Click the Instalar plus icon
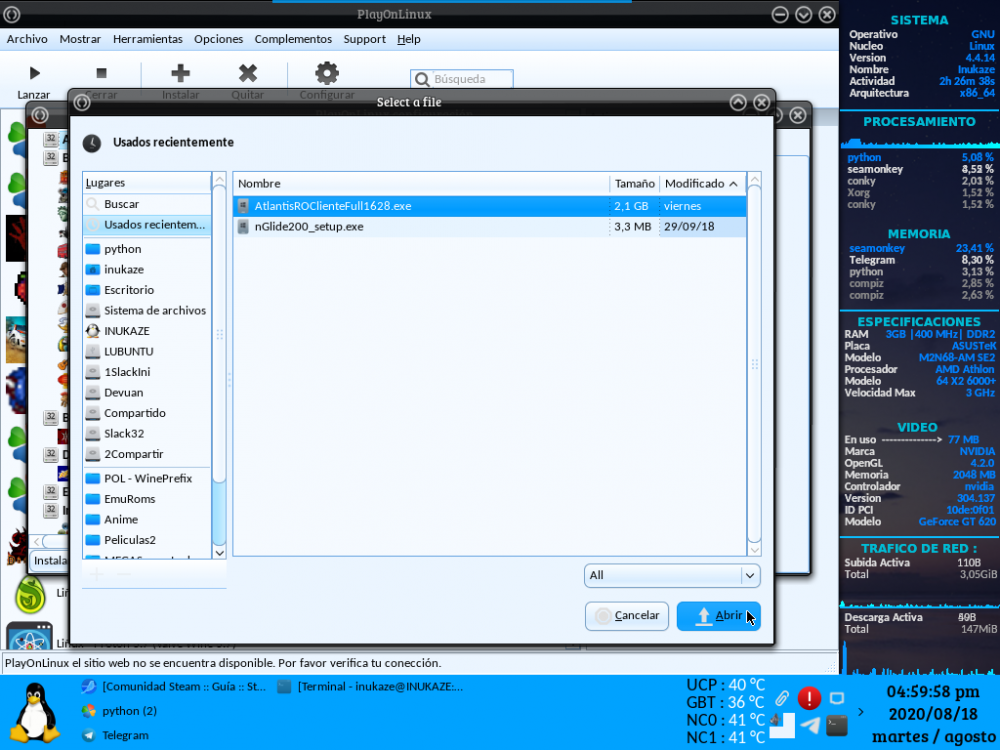This screenshot has width=1000, height=750. (x=180, y=73)
